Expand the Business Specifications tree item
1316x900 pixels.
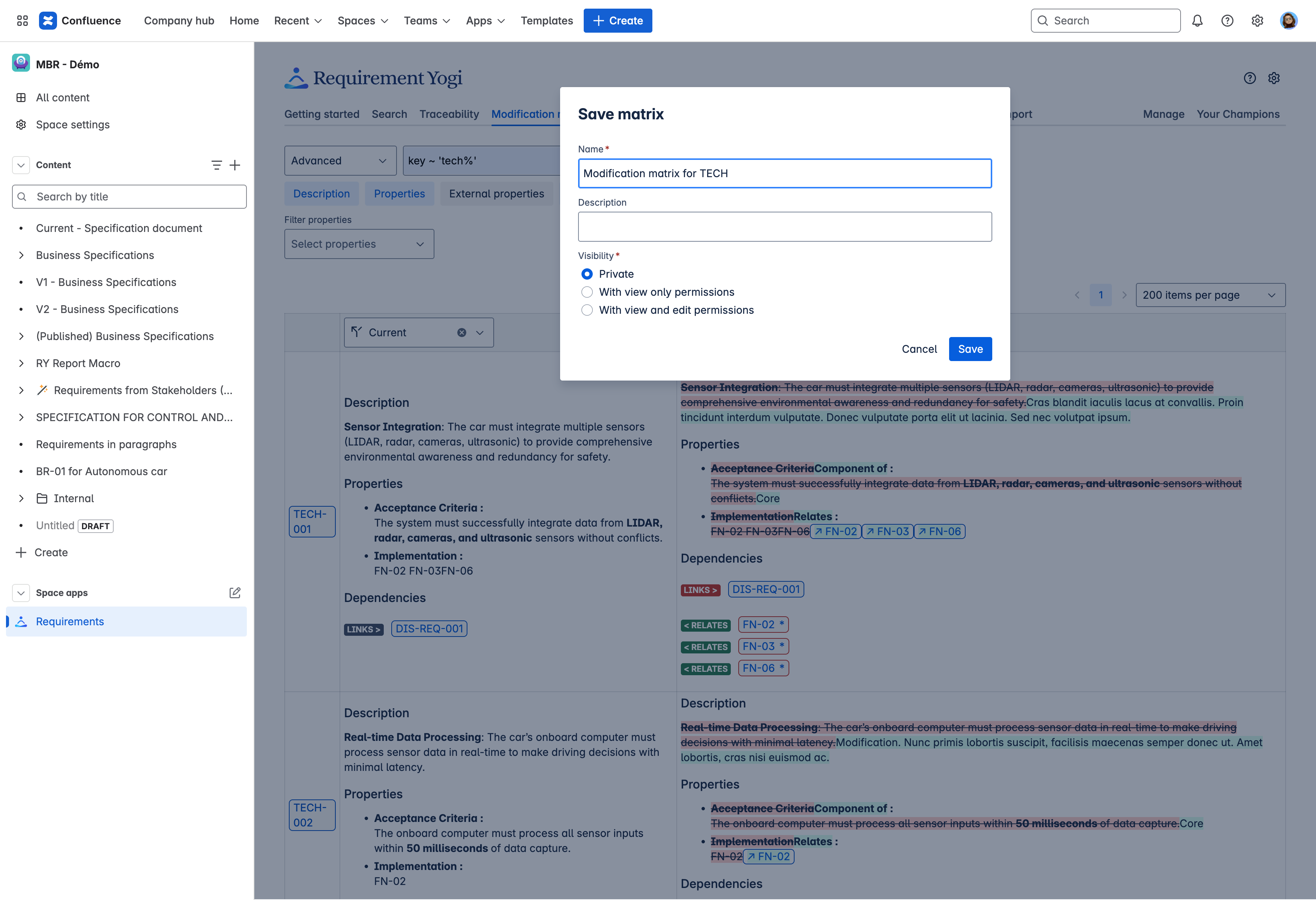point(21,256)
